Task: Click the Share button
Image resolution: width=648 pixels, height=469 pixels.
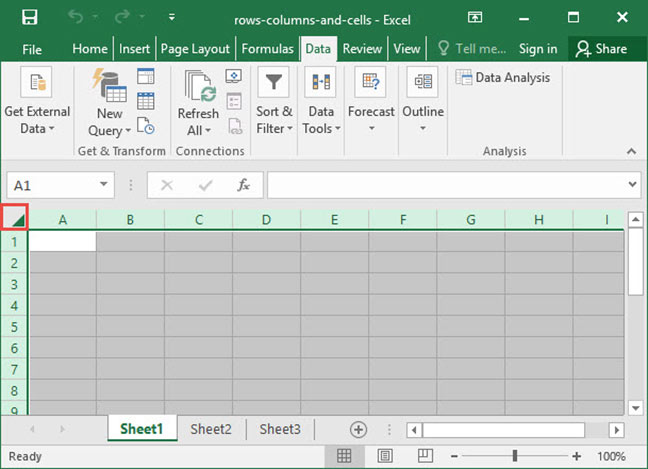Action: click(601, 49)
